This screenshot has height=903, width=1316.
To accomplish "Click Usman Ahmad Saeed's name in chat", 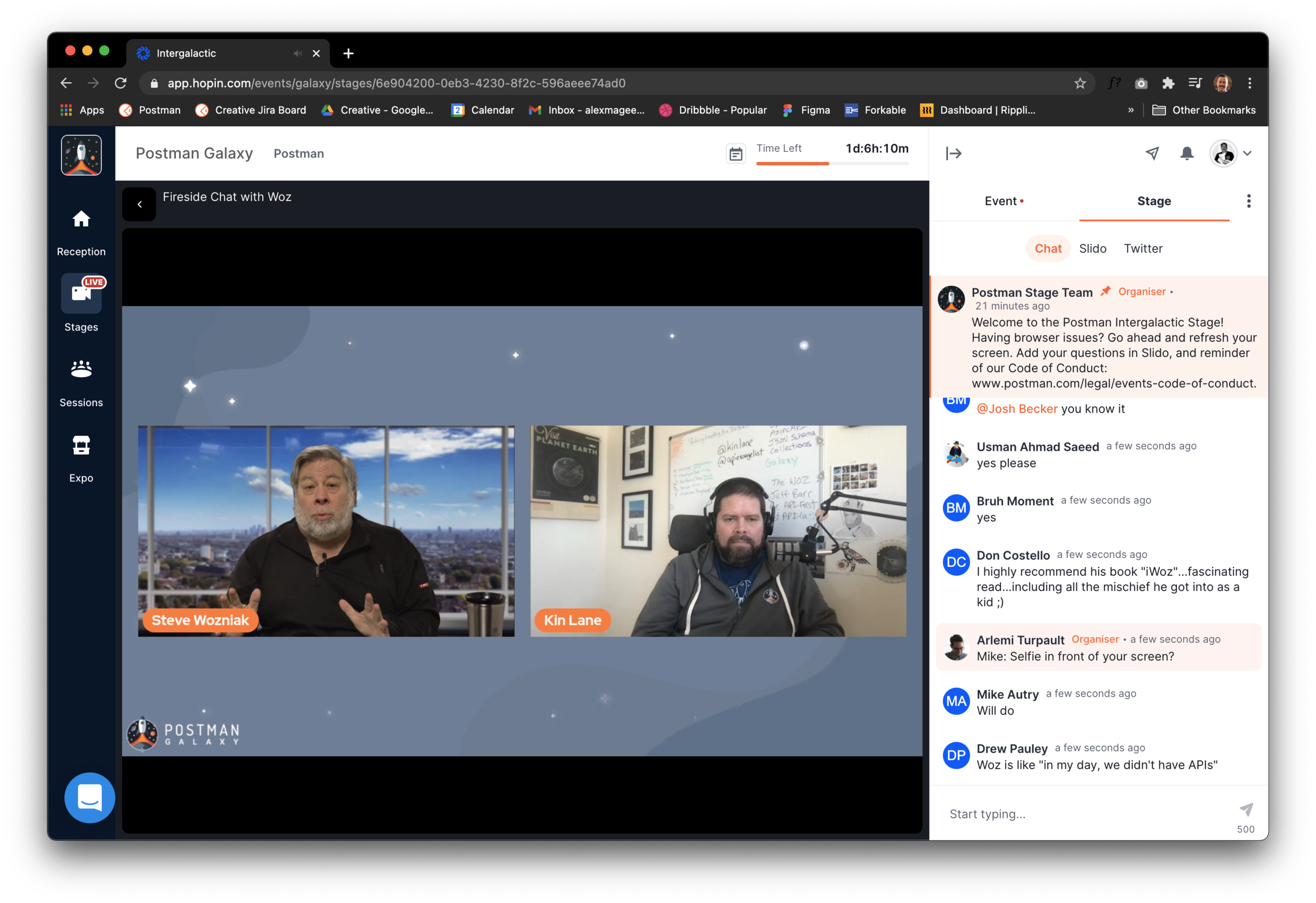I will click(x=1038, y=447).
